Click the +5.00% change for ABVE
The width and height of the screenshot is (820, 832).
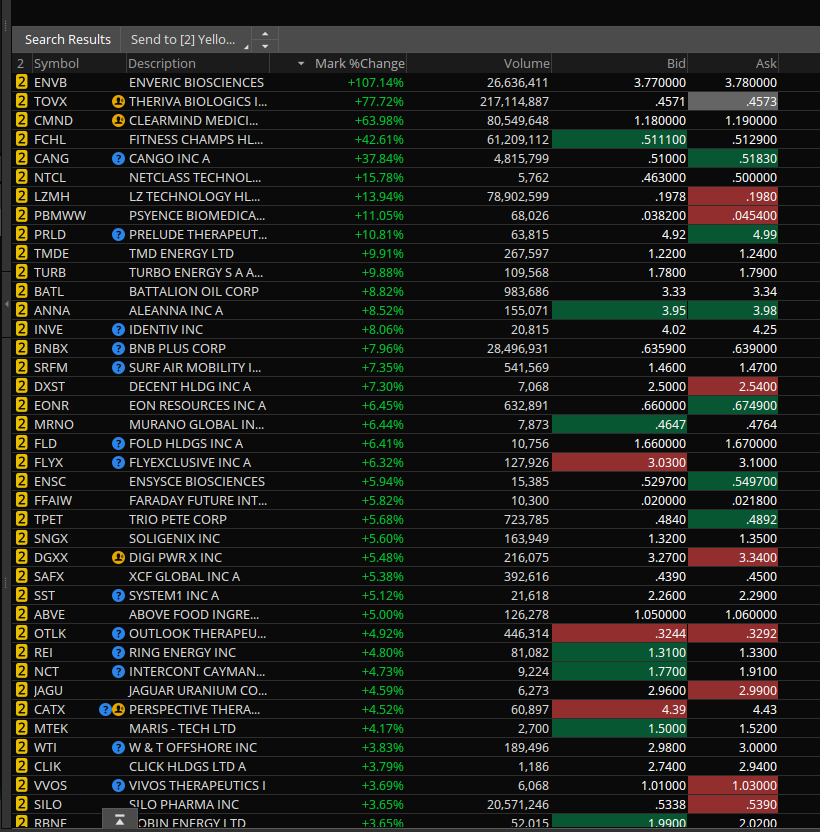(x=382, y=614)
